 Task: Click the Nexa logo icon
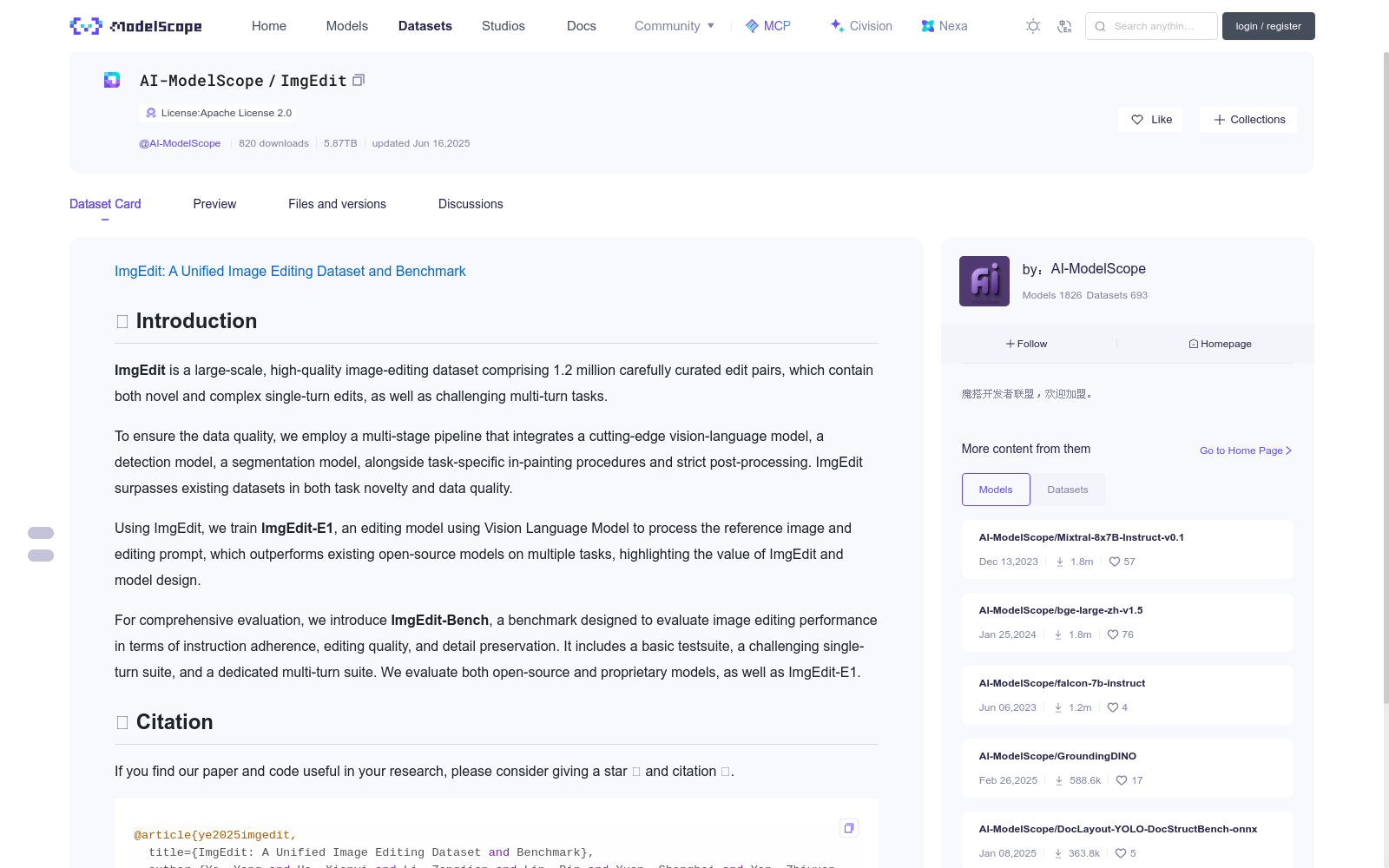point(928,26)
